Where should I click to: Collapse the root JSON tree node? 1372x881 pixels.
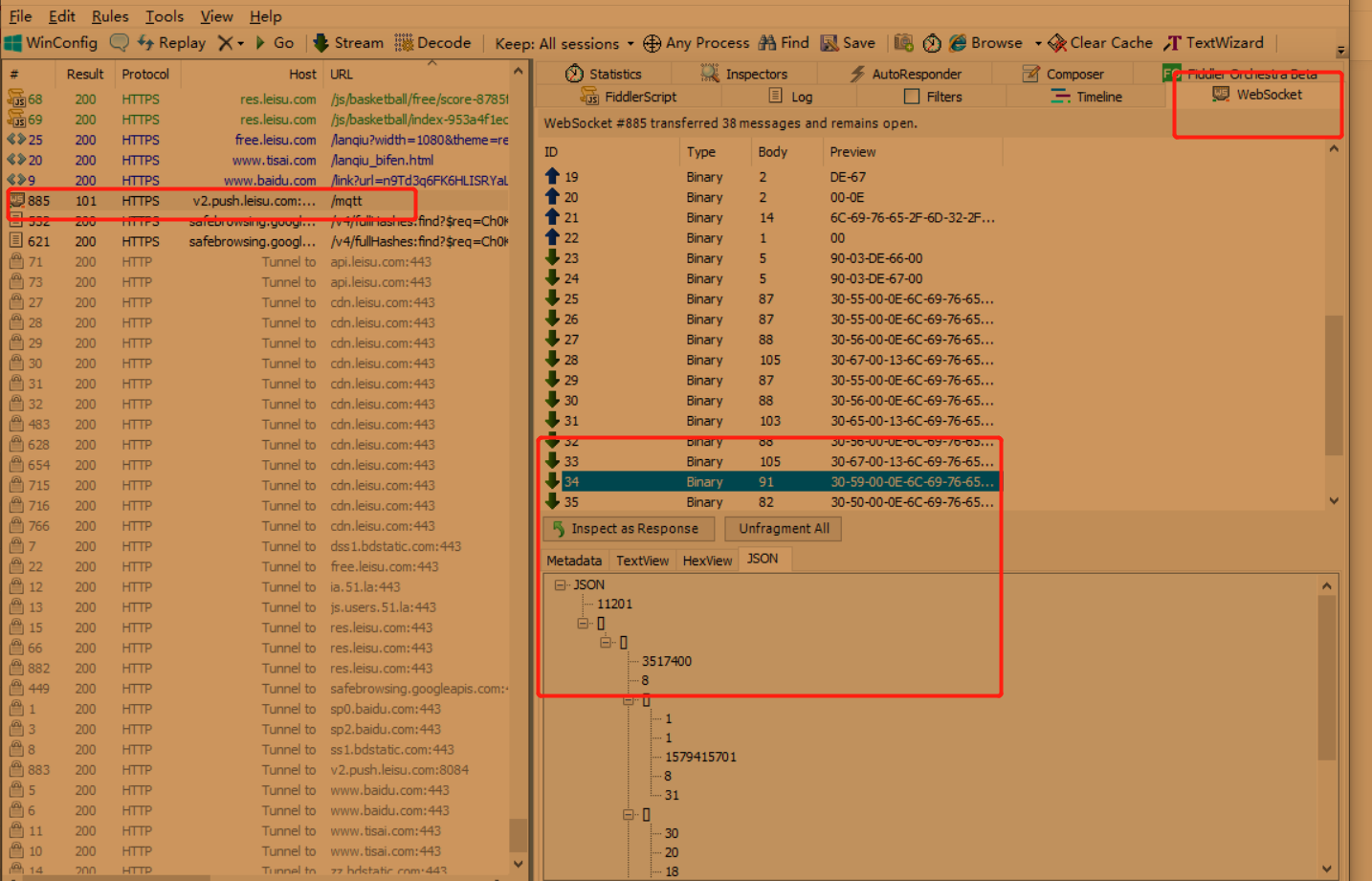[561, 584]
